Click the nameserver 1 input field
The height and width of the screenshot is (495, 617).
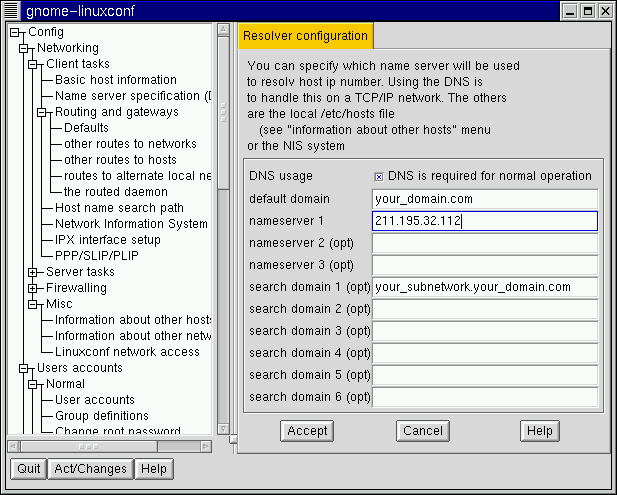point(484,221)
